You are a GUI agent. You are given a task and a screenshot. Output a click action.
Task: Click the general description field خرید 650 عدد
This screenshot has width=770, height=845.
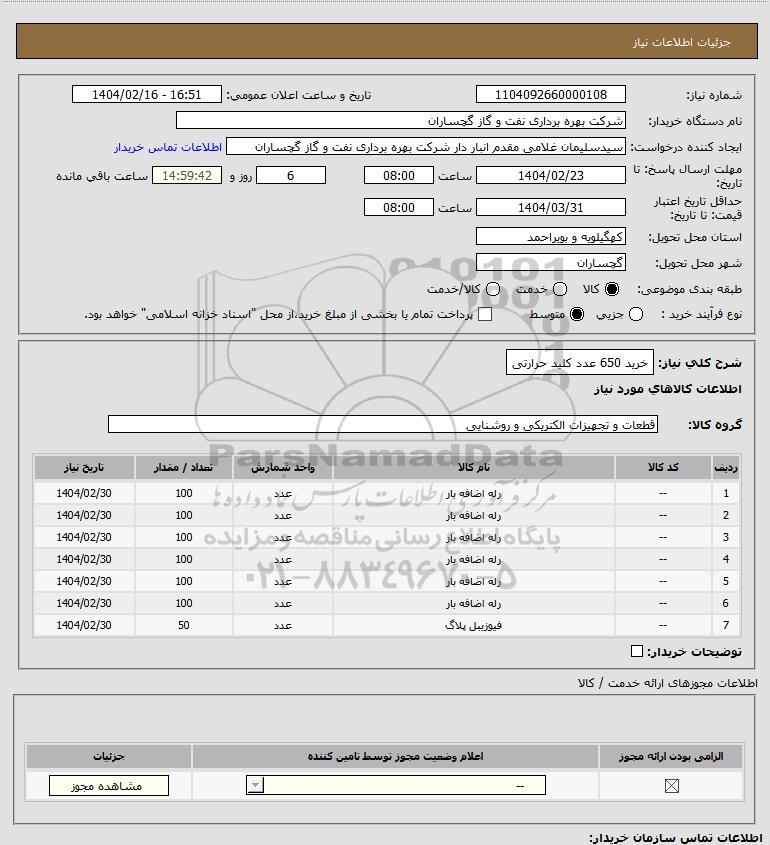(580, 363)
